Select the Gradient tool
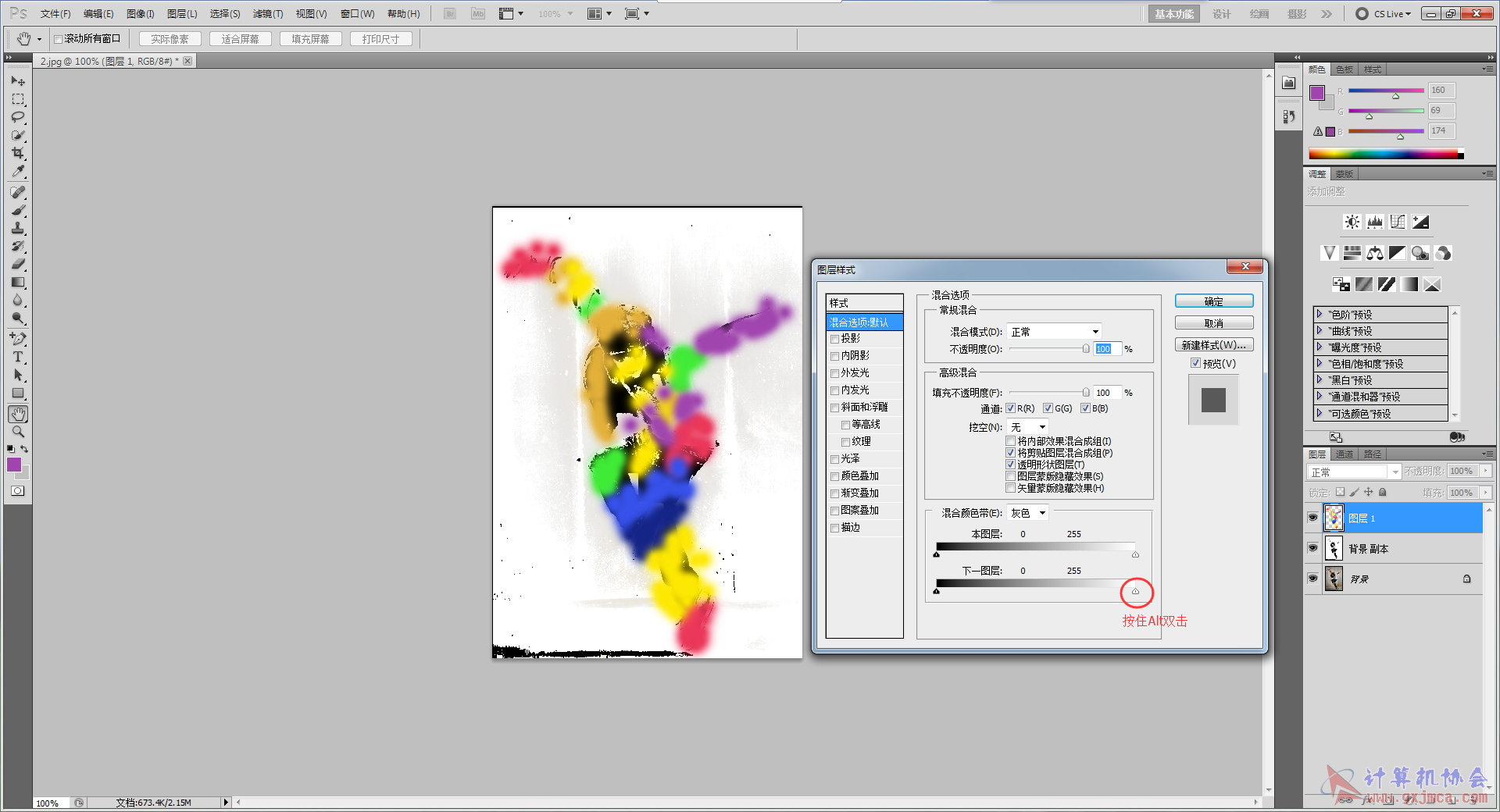1500x812 pixels. tap(18, 282)
